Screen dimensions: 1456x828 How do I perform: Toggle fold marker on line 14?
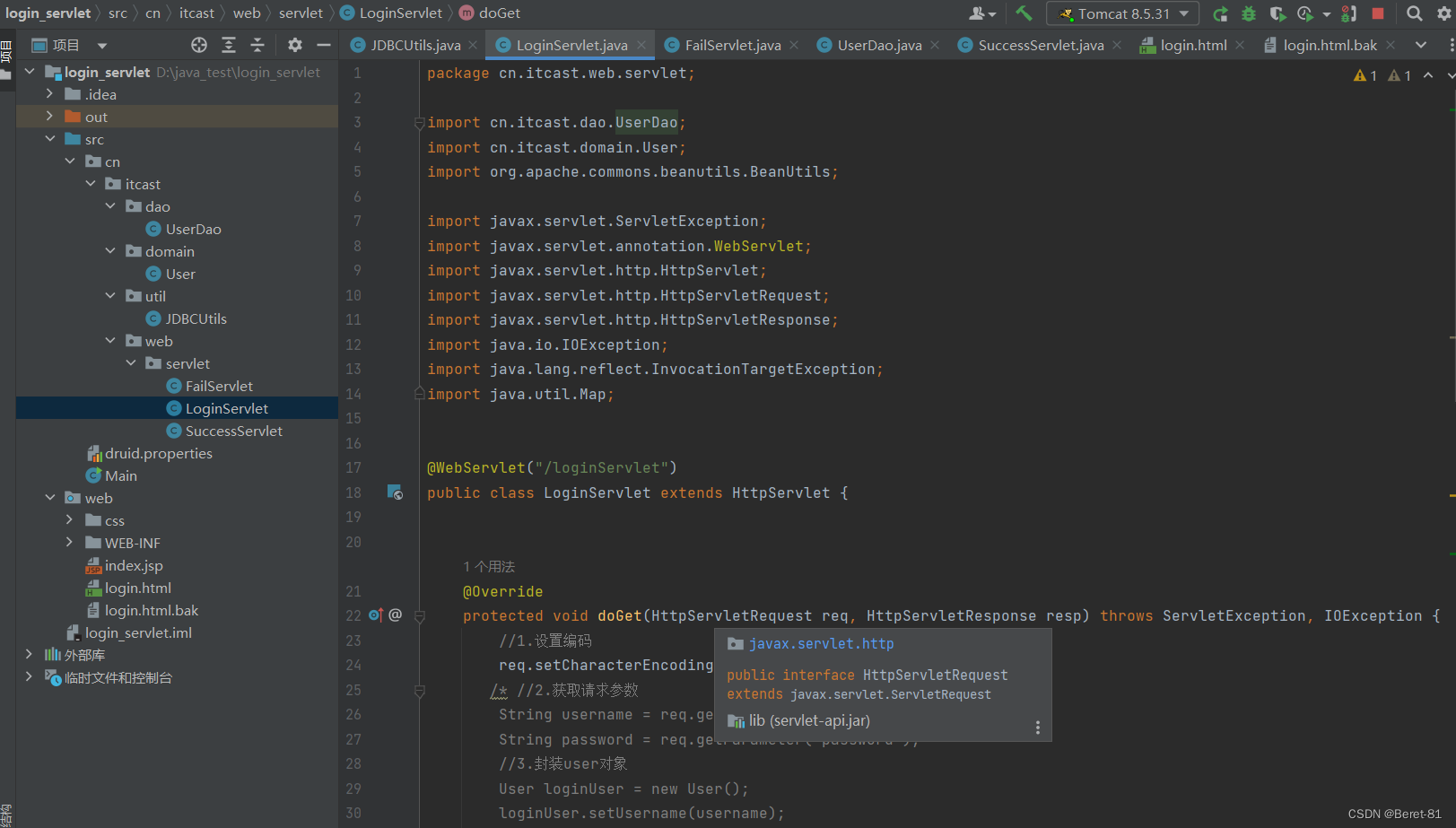[419, 393]
